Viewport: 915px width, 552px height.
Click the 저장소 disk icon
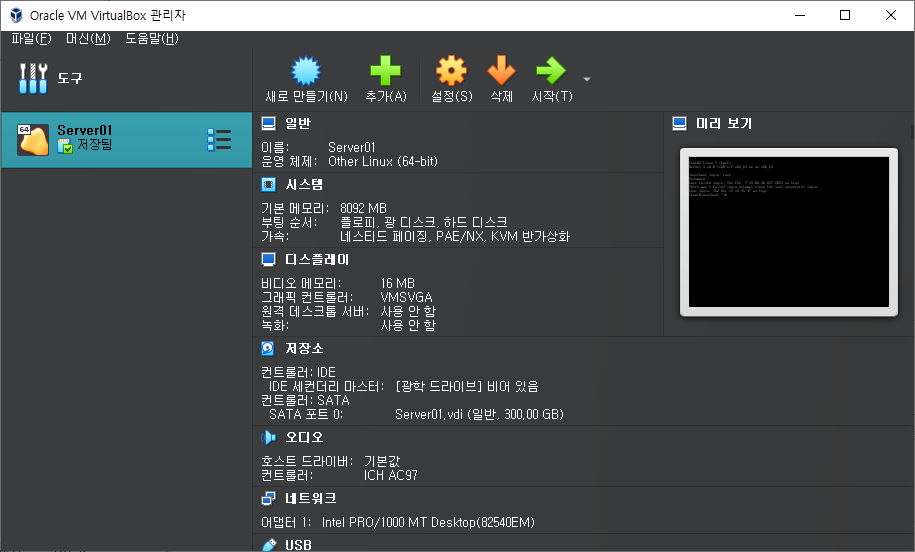(x=268, y=348)
